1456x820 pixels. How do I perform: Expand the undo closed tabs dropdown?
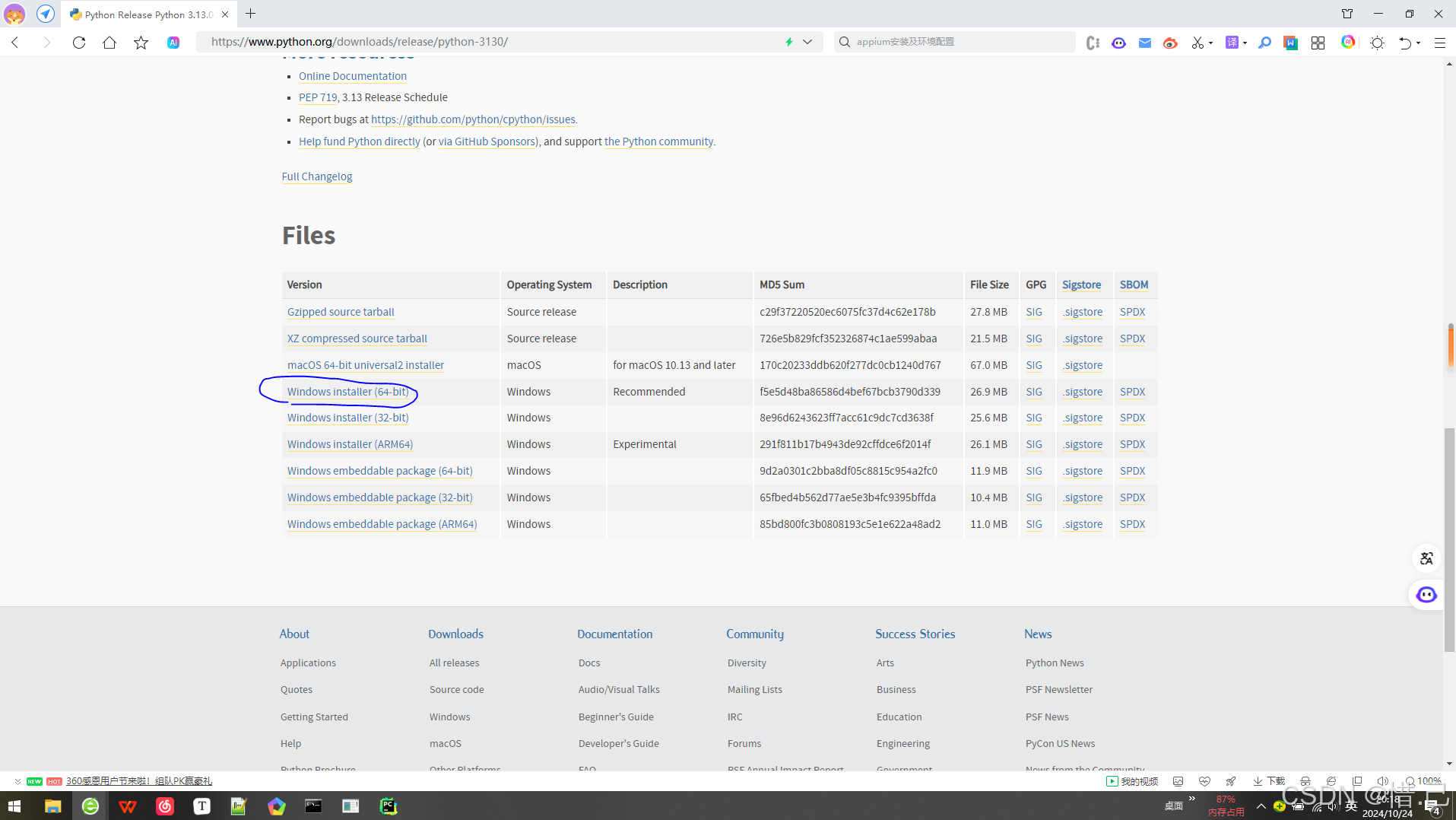click(x=1419, y=43)
